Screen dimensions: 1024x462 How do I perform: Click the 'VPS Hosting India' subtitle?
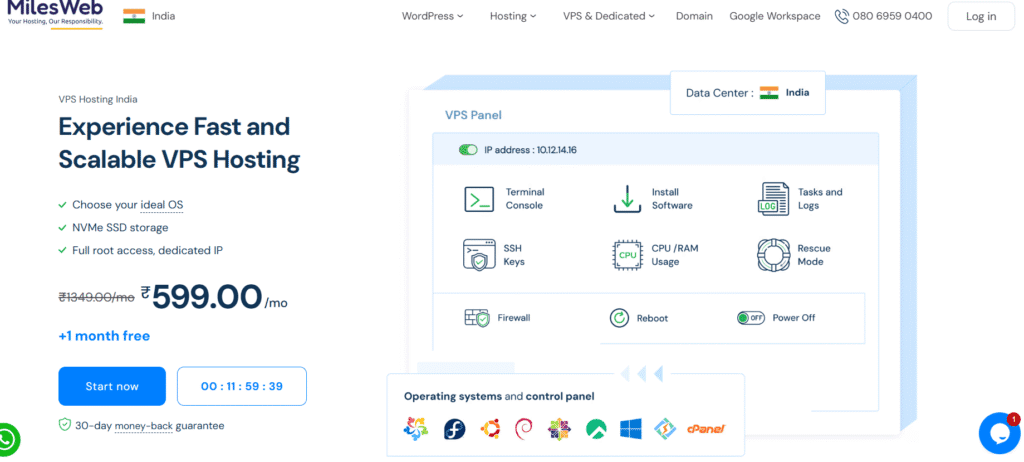pos(98,99)
